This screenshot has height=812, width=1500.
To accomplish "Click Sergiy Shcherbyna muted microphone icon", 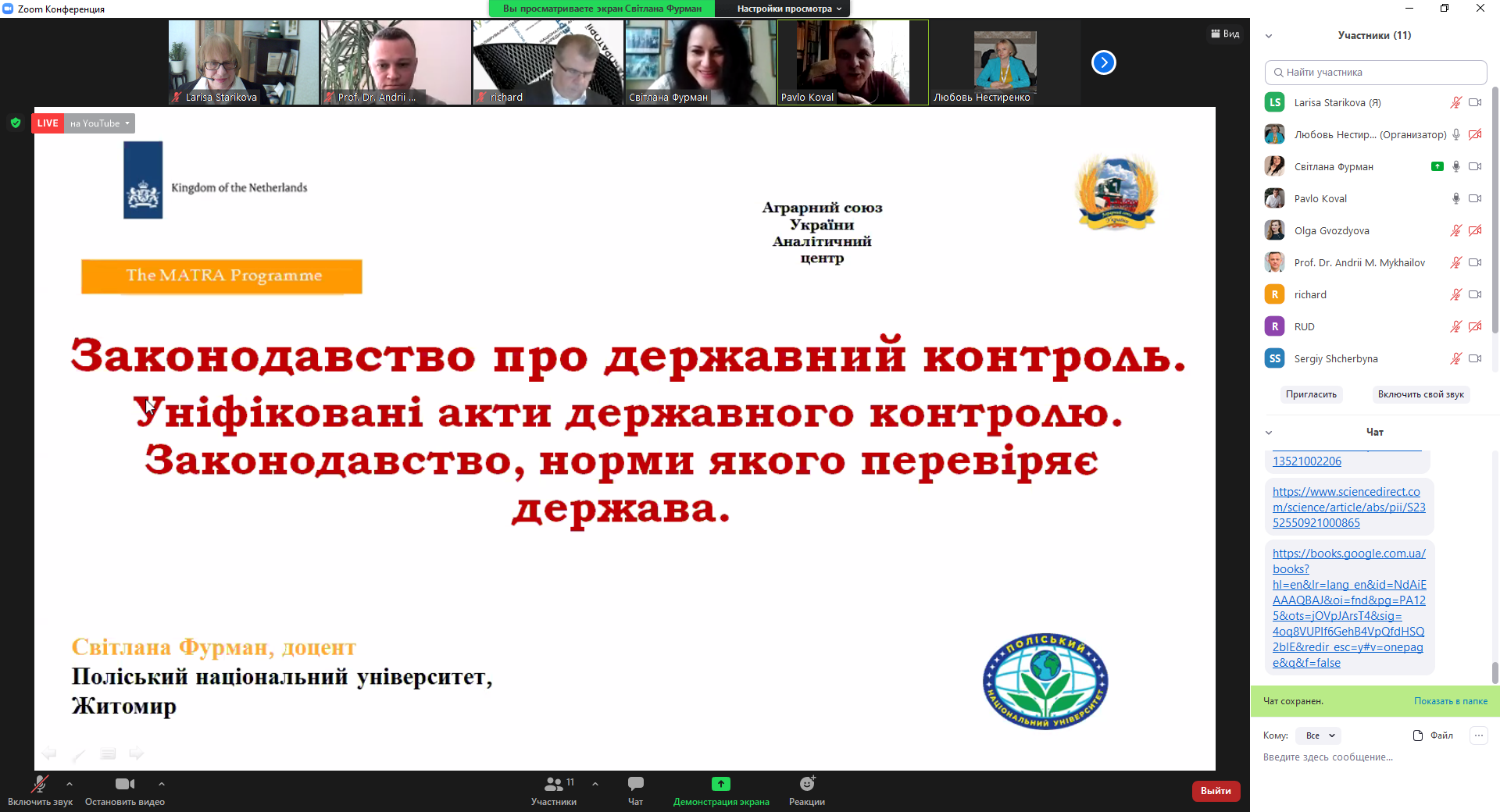I will coord(1456,358).
